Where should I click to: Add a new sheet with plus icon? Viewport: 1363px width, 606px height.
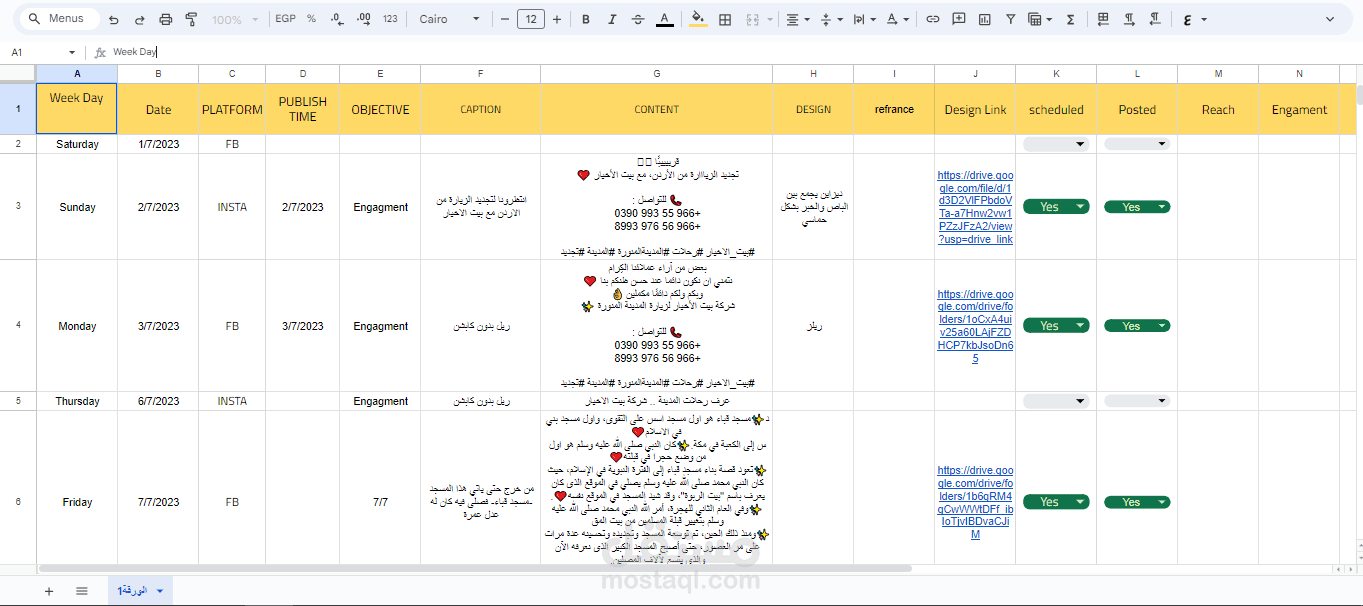coord(49,591)
